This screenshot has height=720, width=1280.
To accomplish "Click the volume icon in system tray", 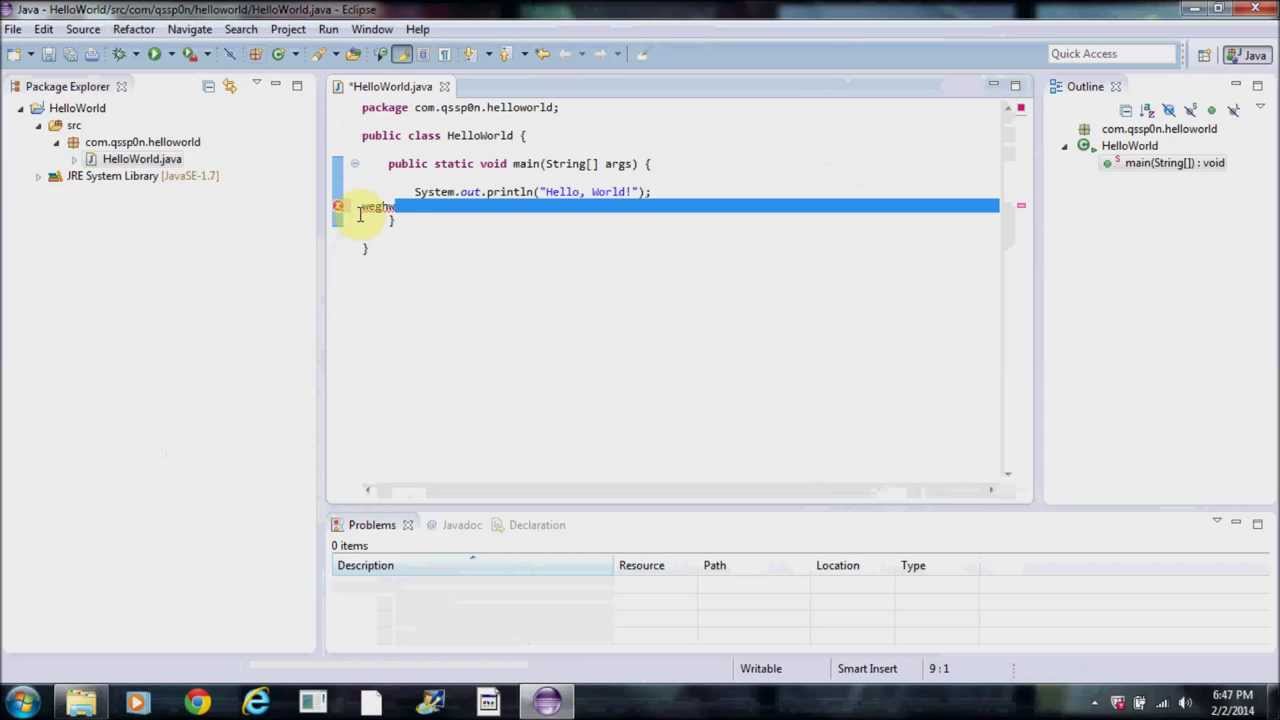I will click(x=1185, y=703).
